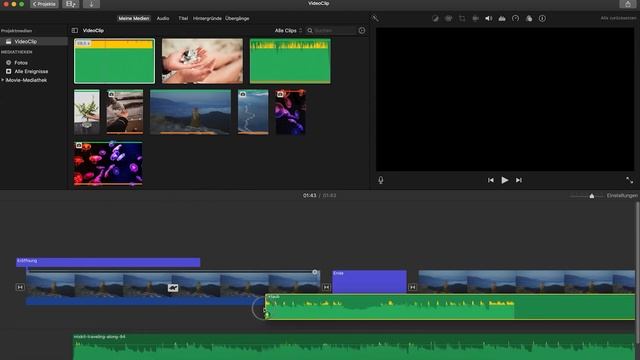Viewport: 640px width, 360px height.
Task: Select the green waveform audio clip thumbnail
Action: (290, 61)
